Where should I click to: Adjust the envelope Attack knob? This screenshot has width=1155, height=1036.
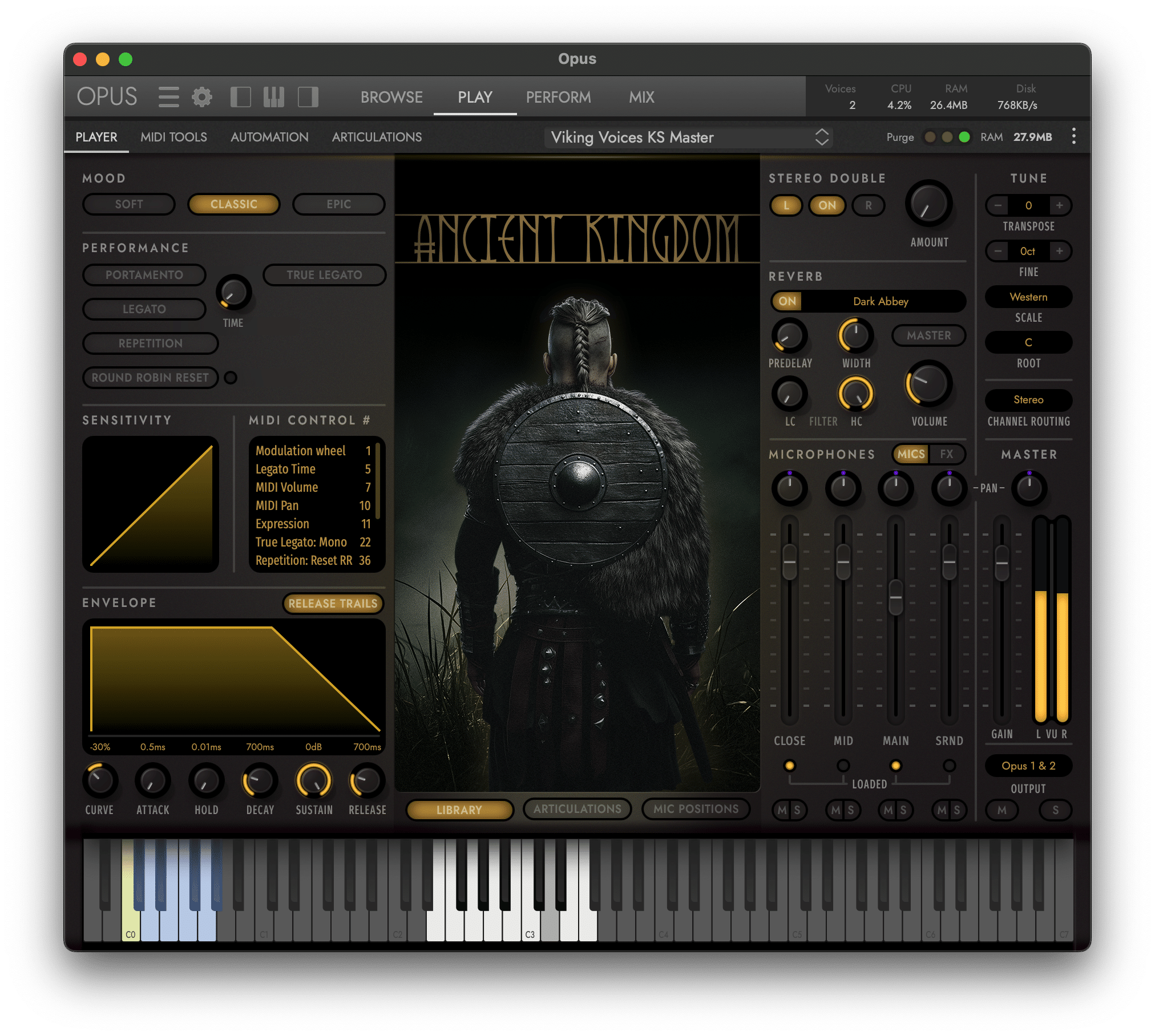(x=153, y=780)
